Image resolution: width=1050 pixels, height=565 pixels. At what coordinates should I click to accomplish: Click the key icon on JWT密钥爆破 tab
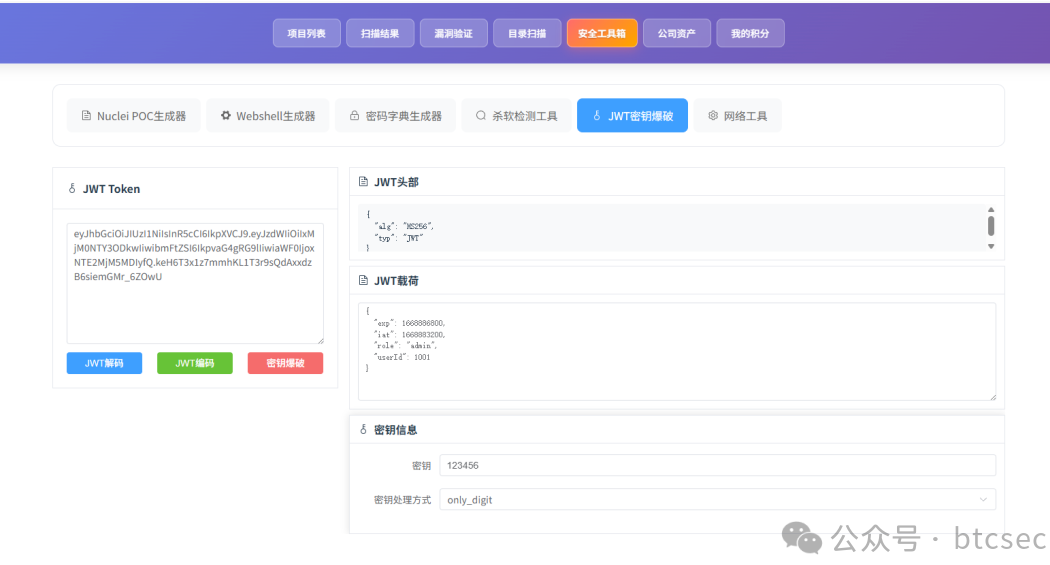[x=597, y=116]
